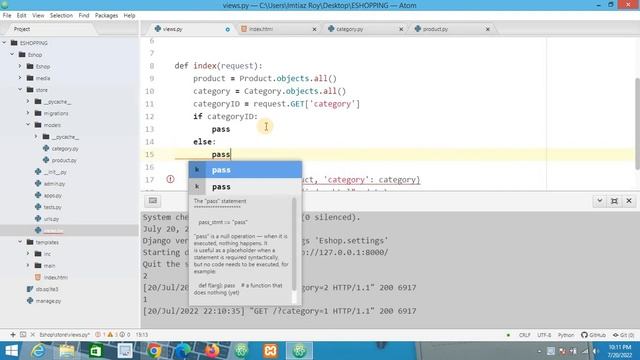Add a new terminal with plus icon
Image resolution: width=640 pixels, height=360 pixels.
pyautogui.click(x=13, y=335)
